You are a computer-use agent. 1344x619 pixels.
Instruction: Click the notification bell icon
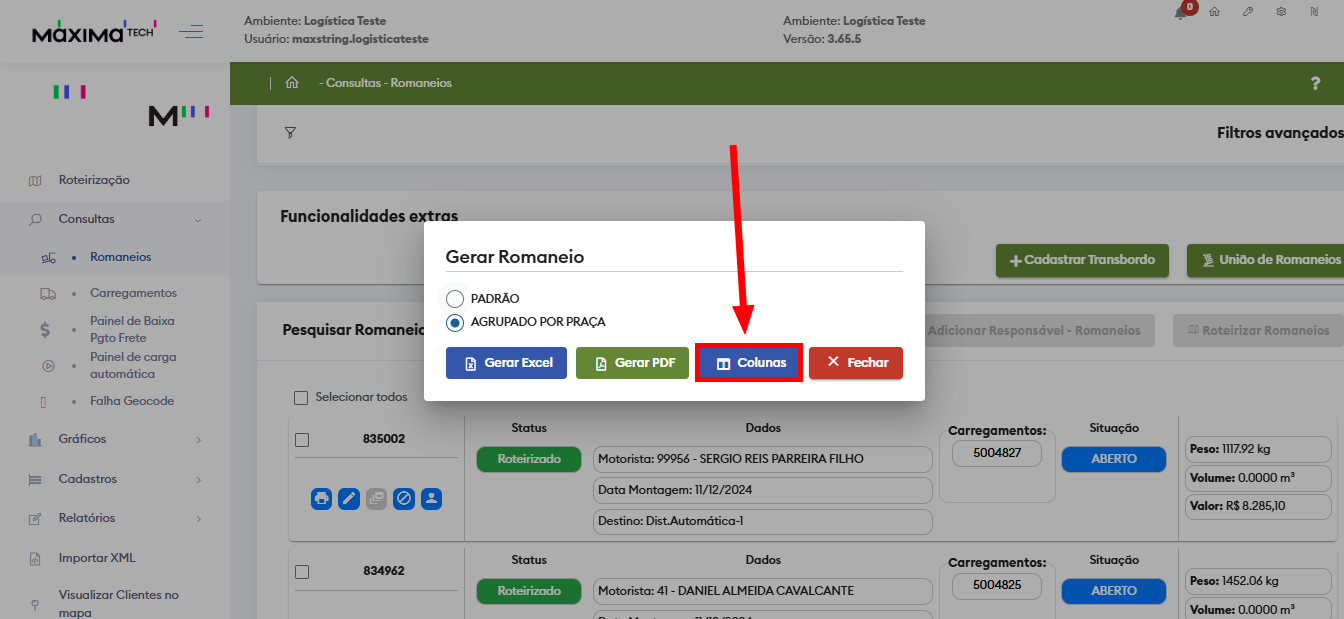click(1181, 12)
